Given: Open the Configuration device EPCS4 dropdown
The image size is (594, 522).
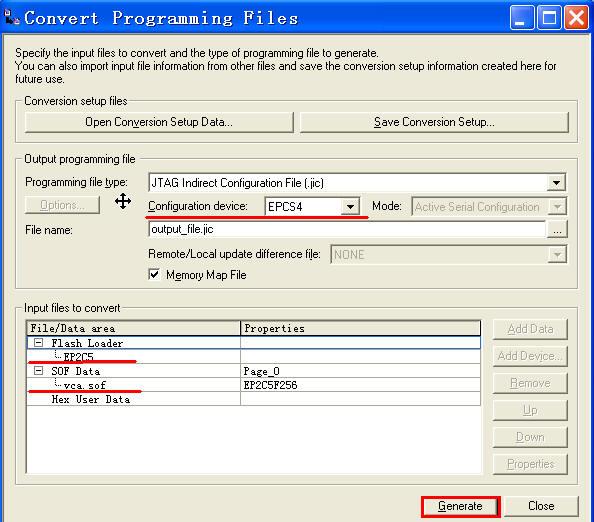Looking at the screenshot, I should point(350,207).
